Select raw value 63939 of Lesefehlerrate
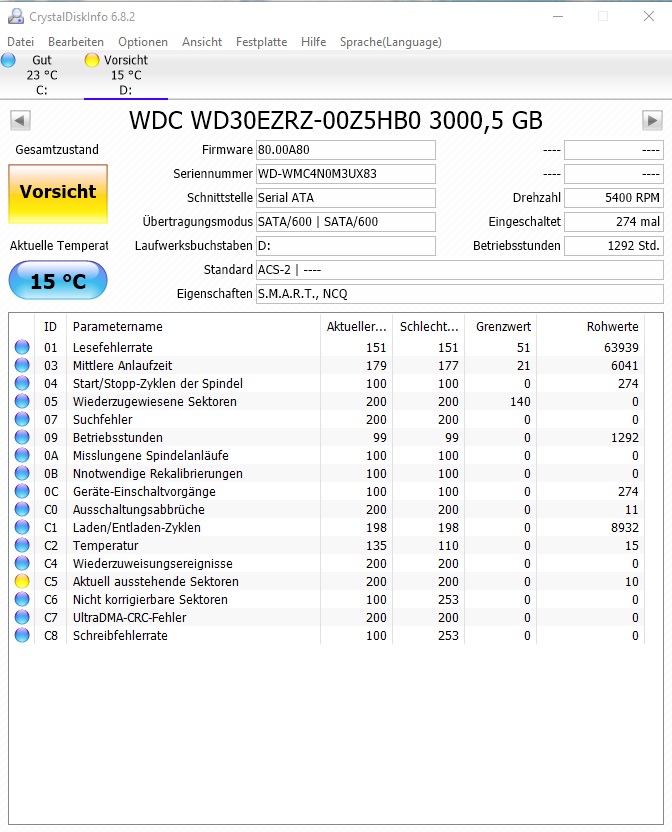Viewport: 672px width, 832px height. tap(621, 348)
